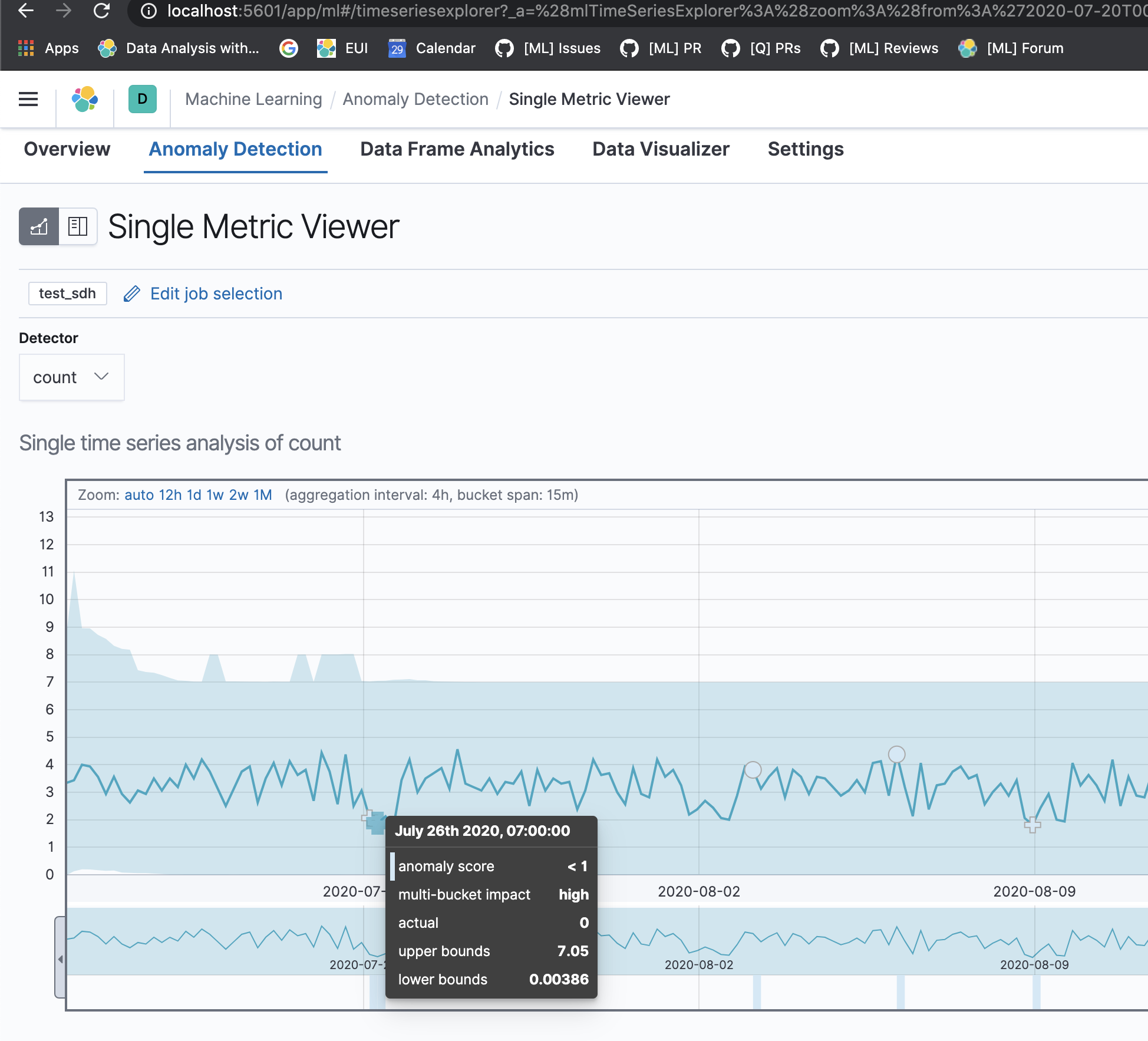Open the Kibana navigation hamburger menu

point(27,99)
